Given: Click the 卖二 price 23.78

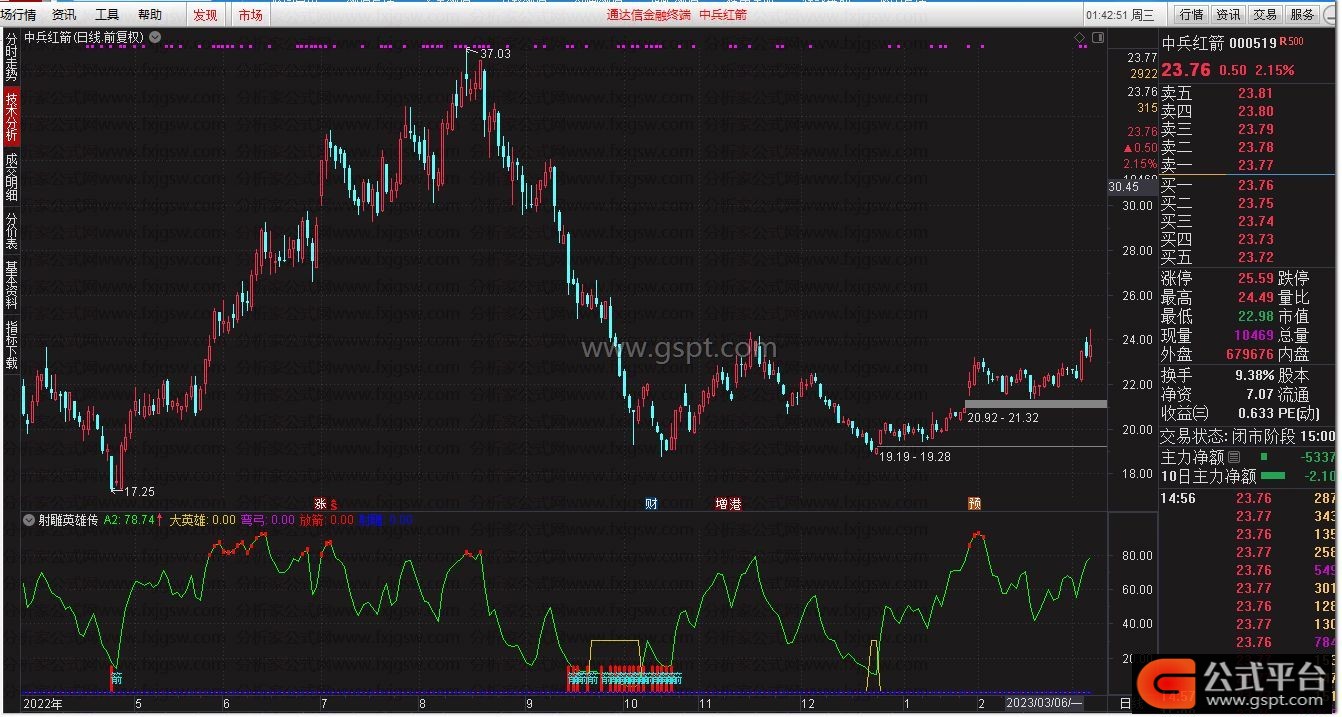Looking at the screenshot, I should (x=1256, y=148).
